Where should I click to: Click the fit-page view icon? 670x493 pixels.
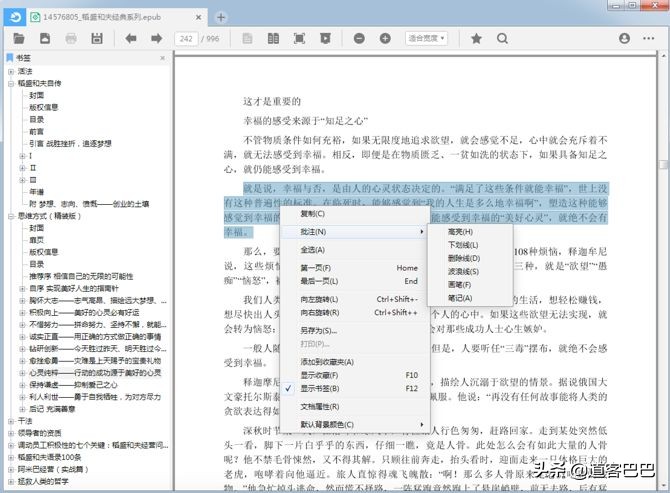tap(299, 38)
